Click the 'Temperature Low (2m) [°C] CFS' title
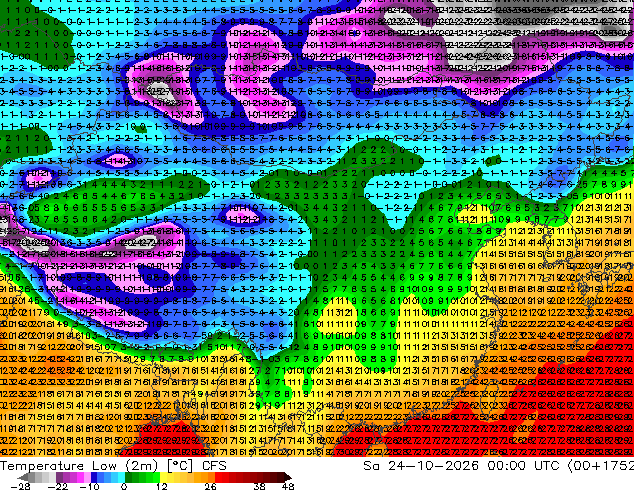Screen dimensions: 634x490 [113, 466]
